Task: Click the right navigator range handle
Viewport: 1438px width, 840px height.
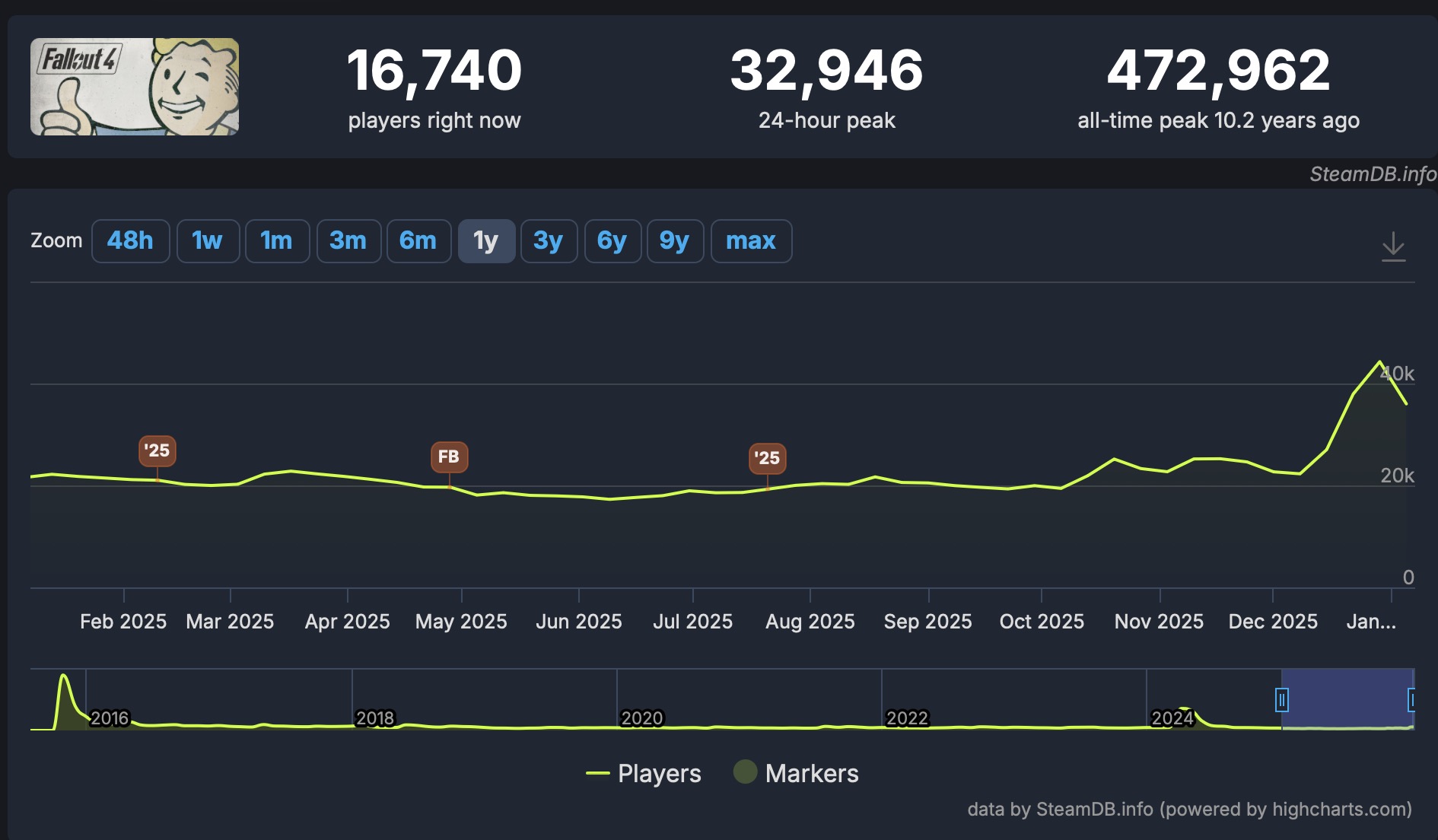Action: 1412,699
